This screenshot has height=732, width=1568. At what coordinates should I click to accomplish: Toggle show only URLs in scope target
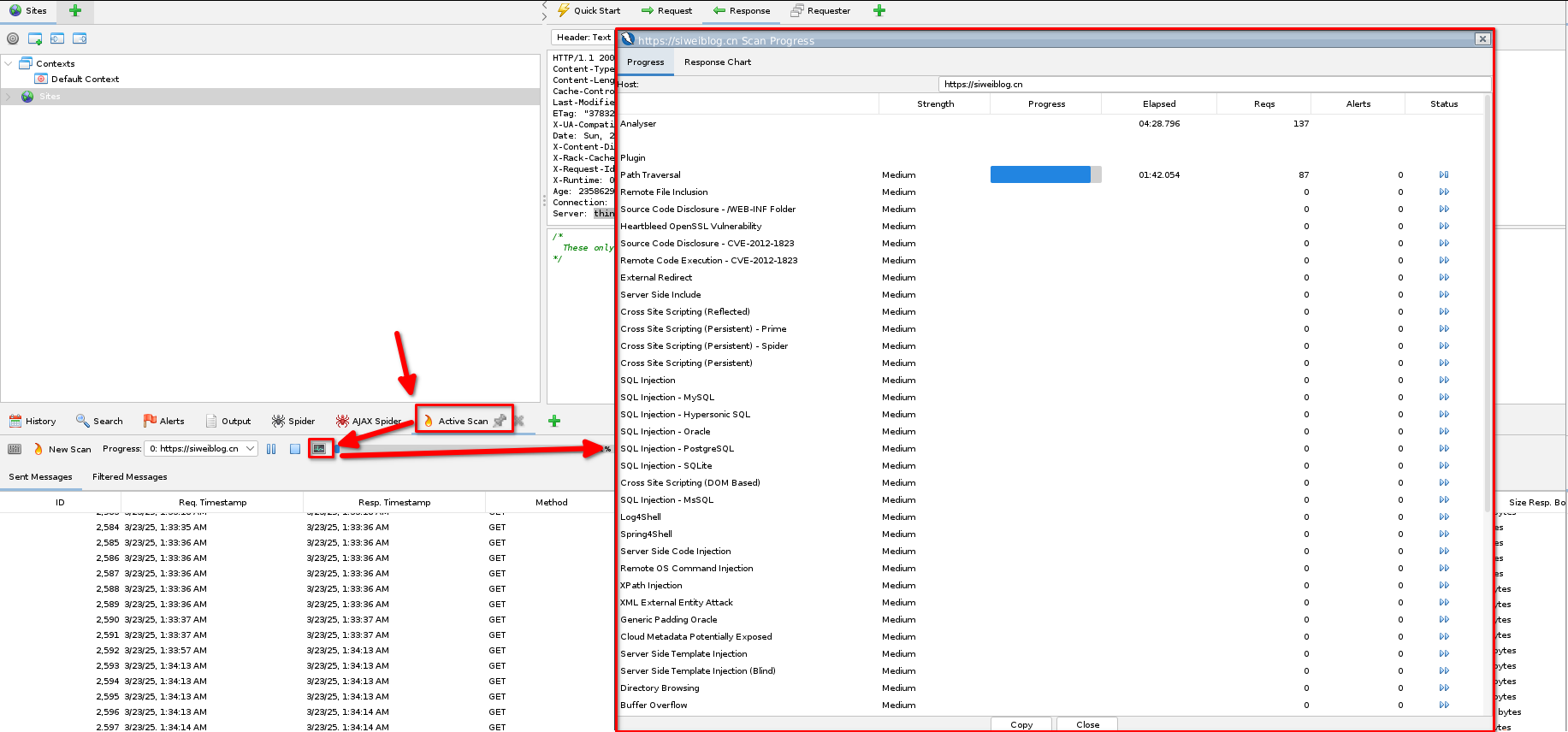pyautogui.click(x=13, y=38)
